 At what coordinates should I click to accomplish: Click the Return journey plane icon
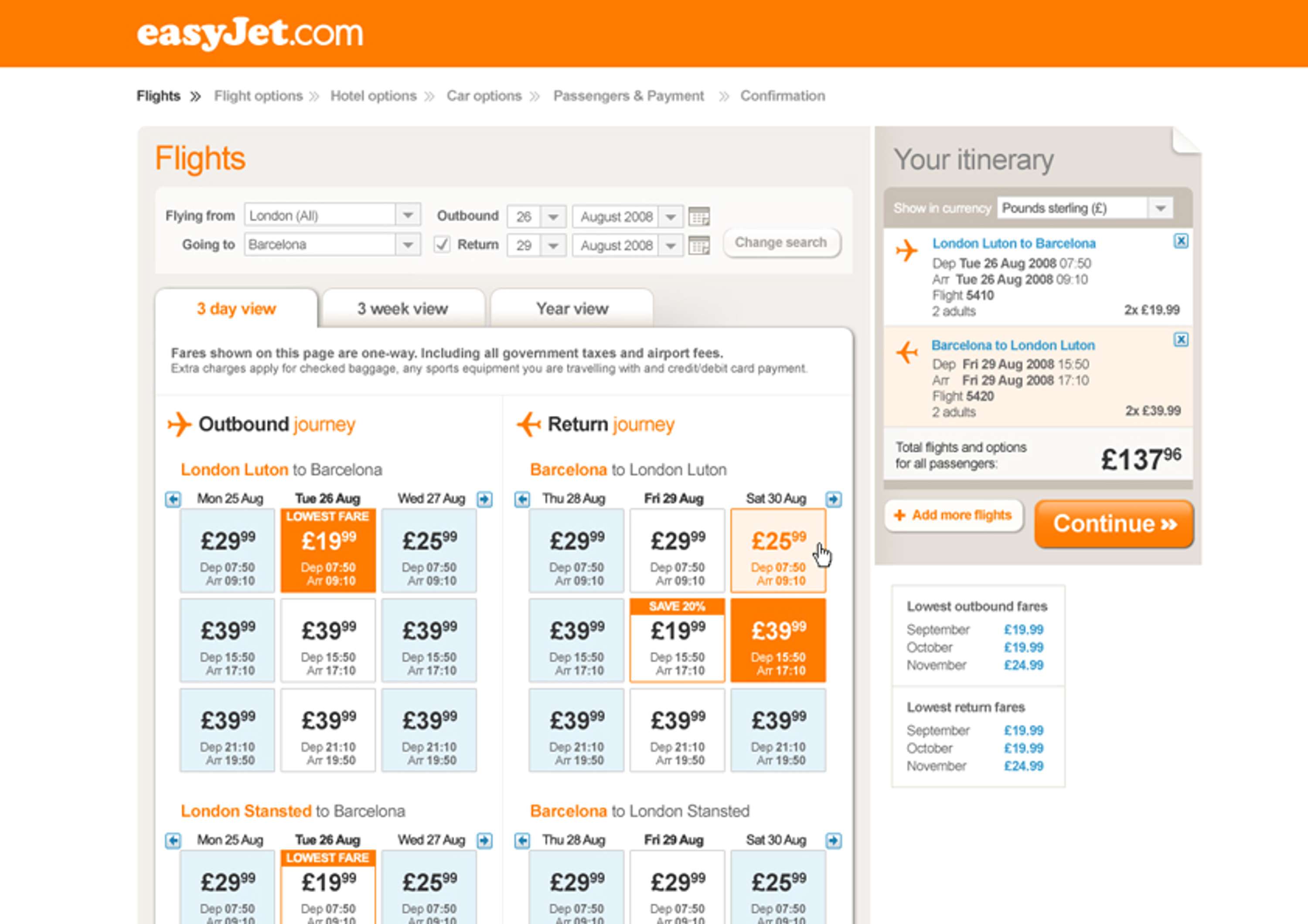pos(529,424)
